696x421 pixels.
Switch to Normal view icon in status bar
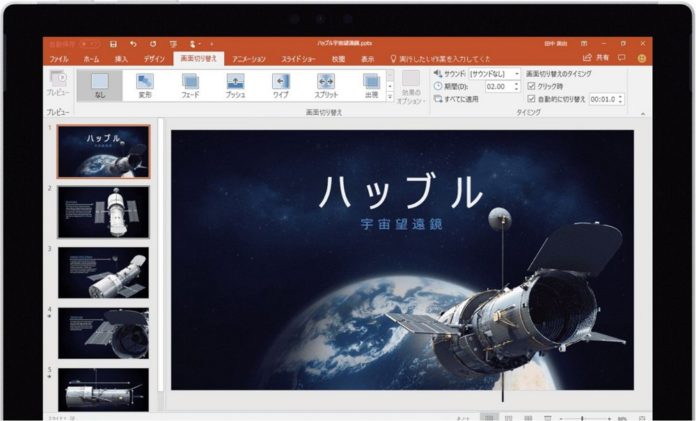tap(489, 418)
